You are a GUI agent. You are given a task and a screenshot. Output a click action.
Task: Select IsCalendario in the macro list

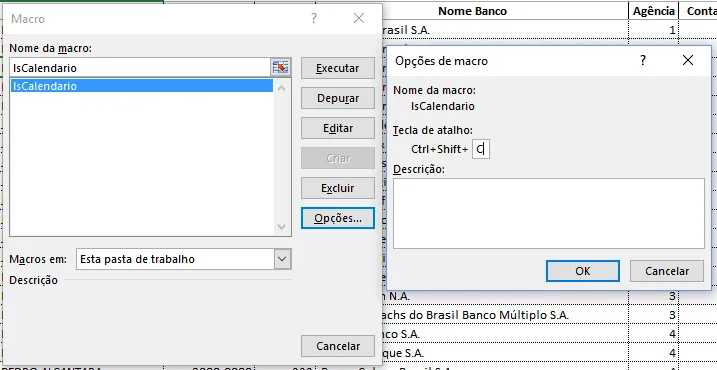pos(142,86)
